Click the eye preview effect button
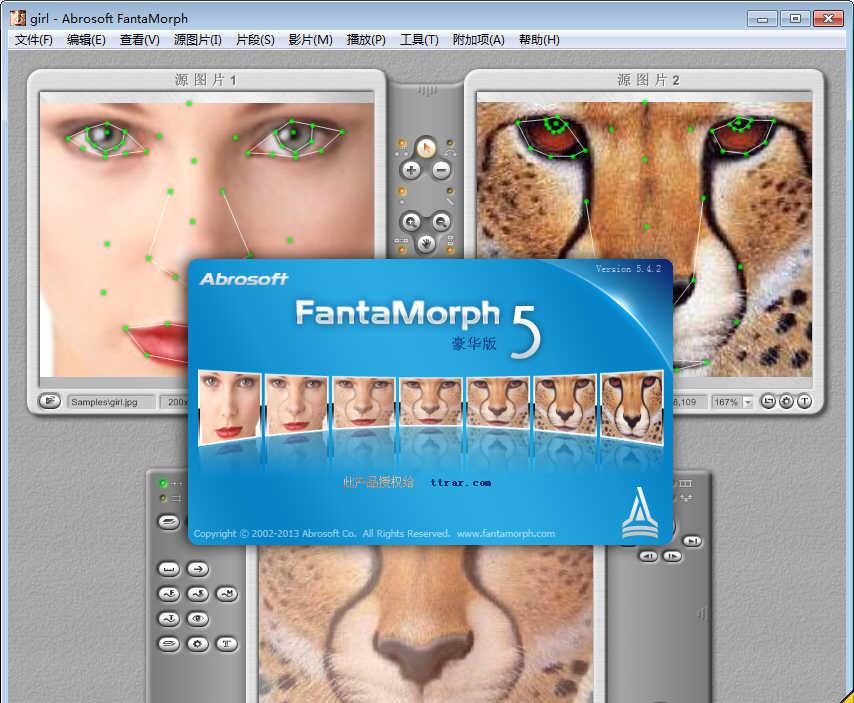Screen dimensions: 854x703 point(198,619)
